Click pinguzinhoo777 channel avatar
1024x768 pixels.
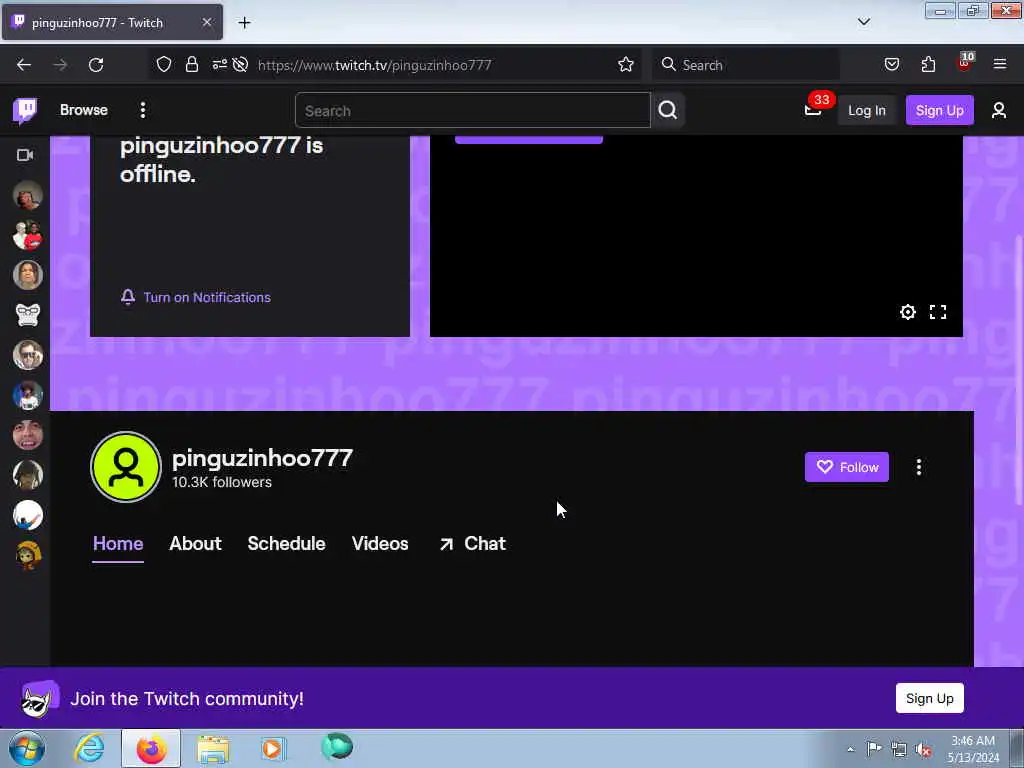click(126, 467)
